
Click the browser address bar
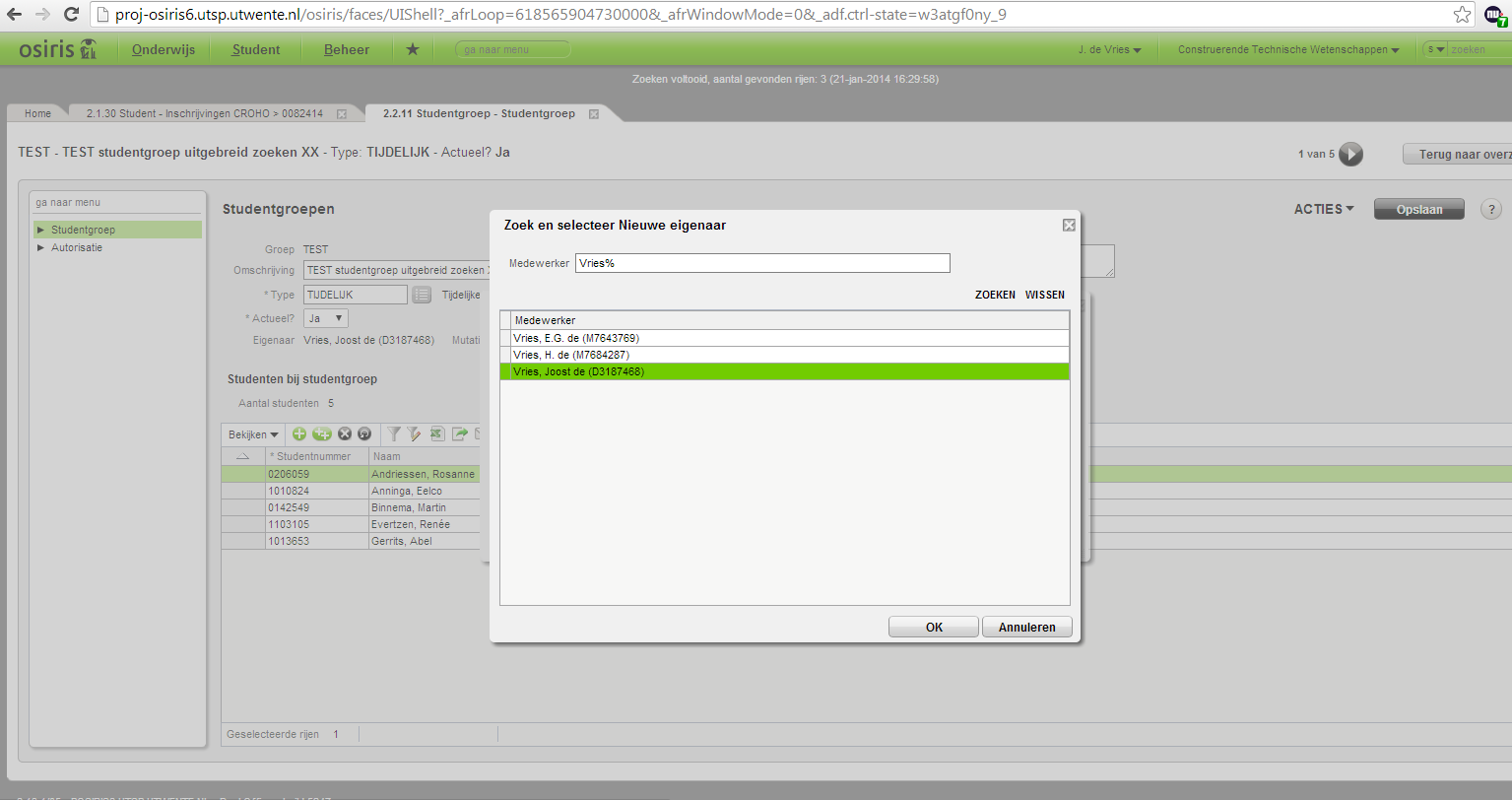(768, 15)
